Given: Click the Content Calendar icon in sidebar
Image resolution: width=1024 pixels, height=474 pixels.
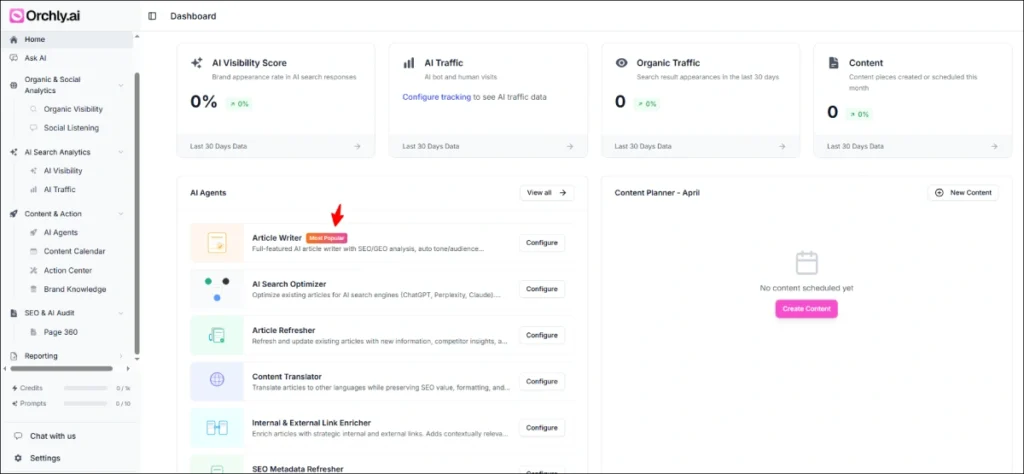Looking at the screenshot, I should point(33,251).
